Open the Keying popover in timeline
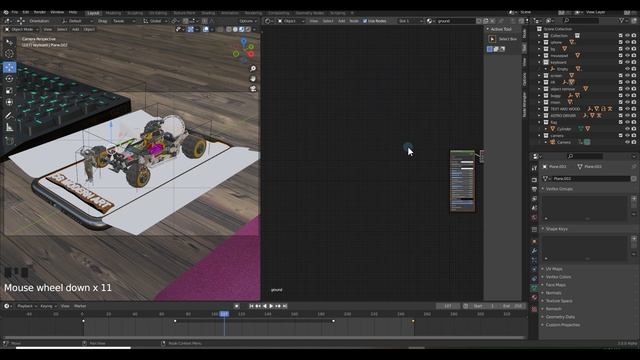Image resolution: width=640 pixels, height=360 pixels. coord(48,306)
